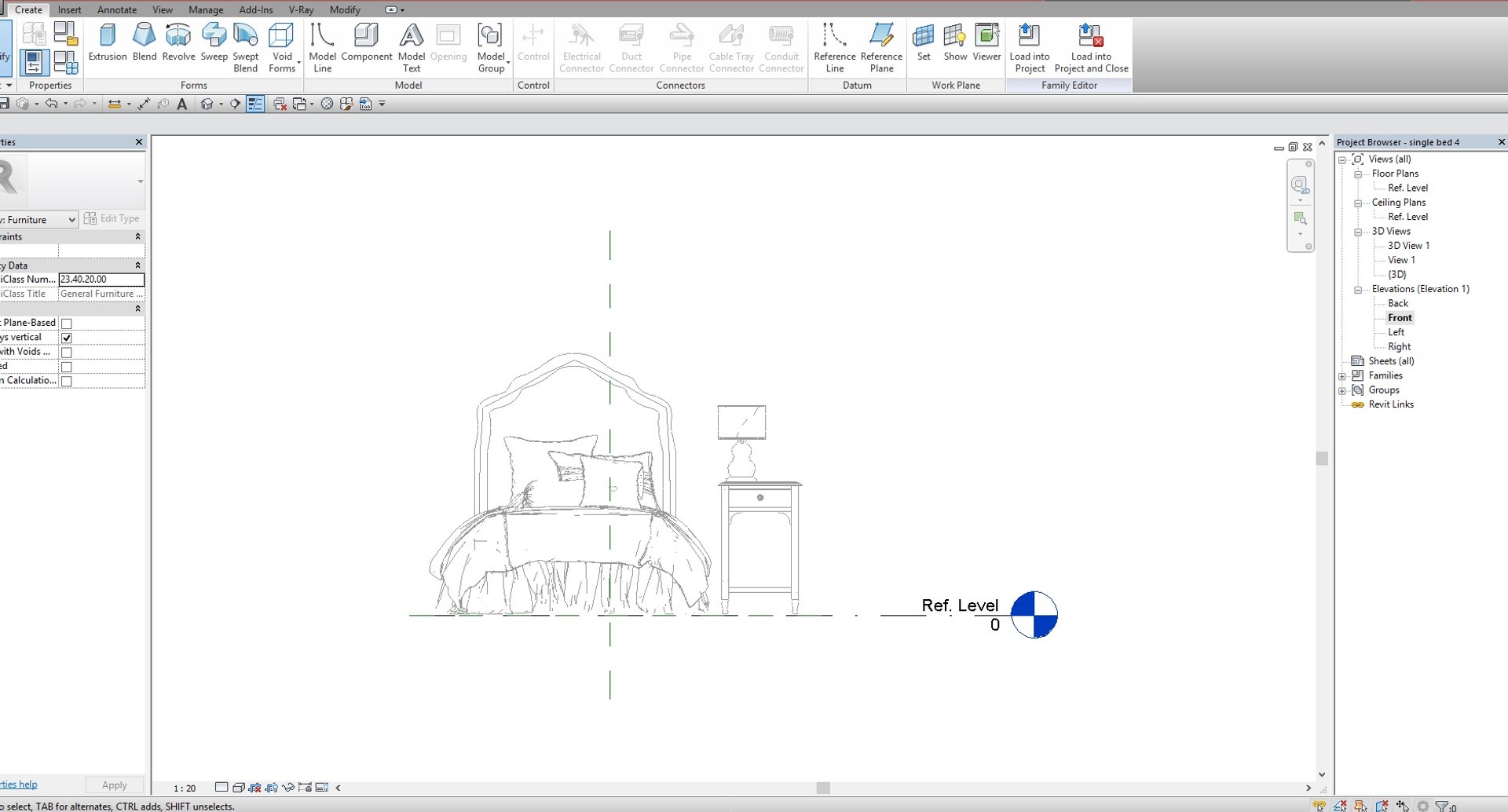Click the vertical scrollbar thumb

(1322, 458)
